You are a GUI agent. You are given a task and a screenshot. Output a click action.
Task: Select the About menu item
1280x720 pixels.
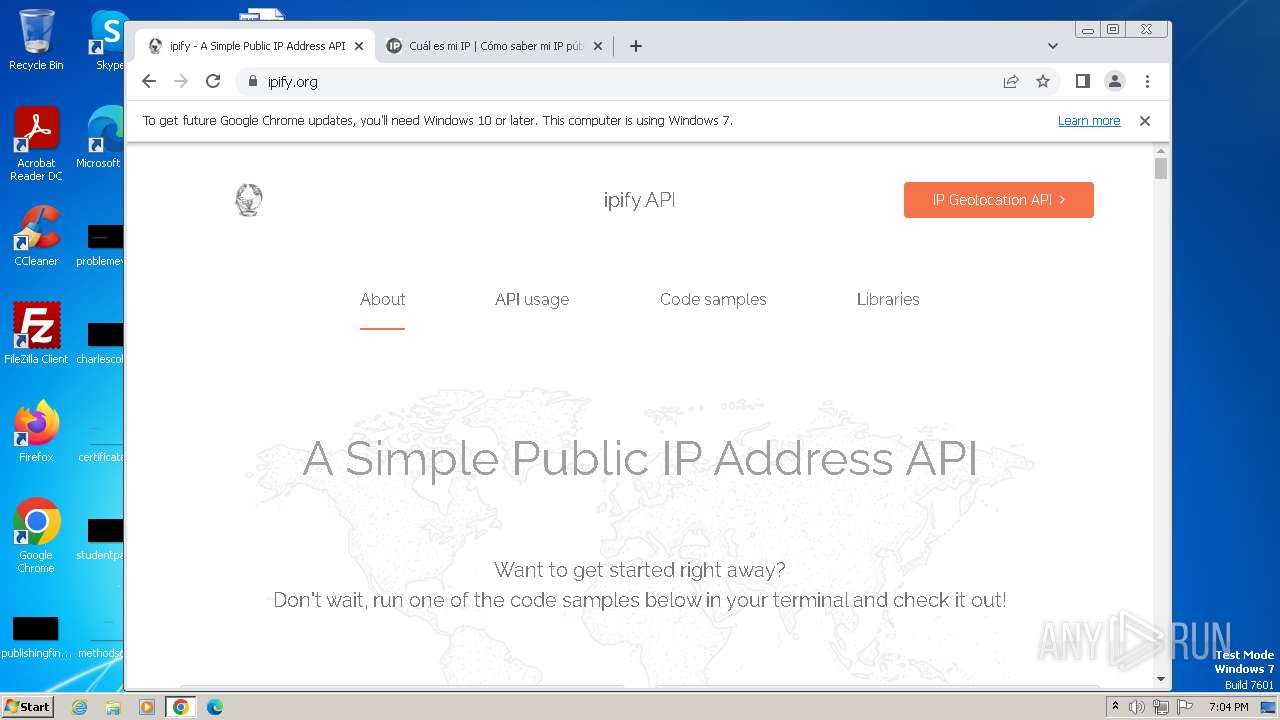coord(383,299)
